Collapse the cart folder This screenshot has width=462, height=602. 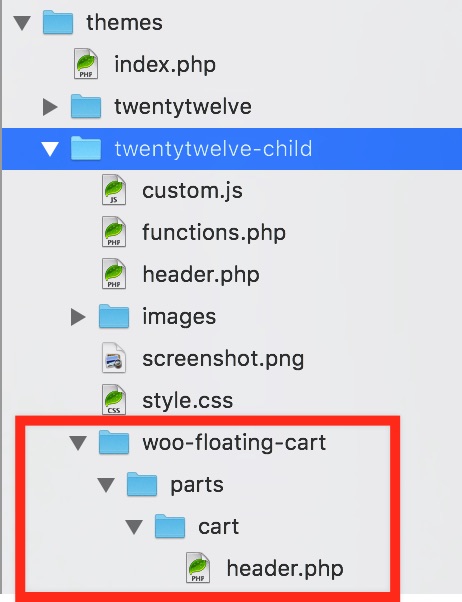pyautogui.click(x=134, y=527)
